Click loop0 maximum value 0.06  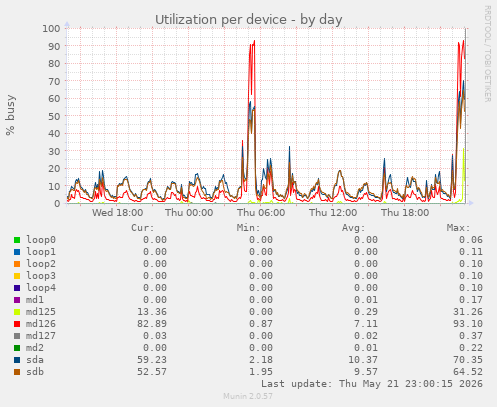pyautogui.click(x=471, y=240)
